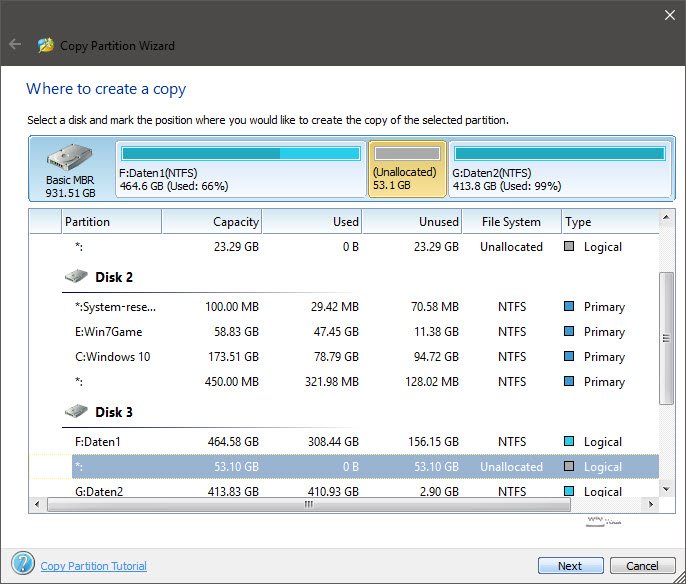Click the back arrow in title bar

(x=15, y=45)
